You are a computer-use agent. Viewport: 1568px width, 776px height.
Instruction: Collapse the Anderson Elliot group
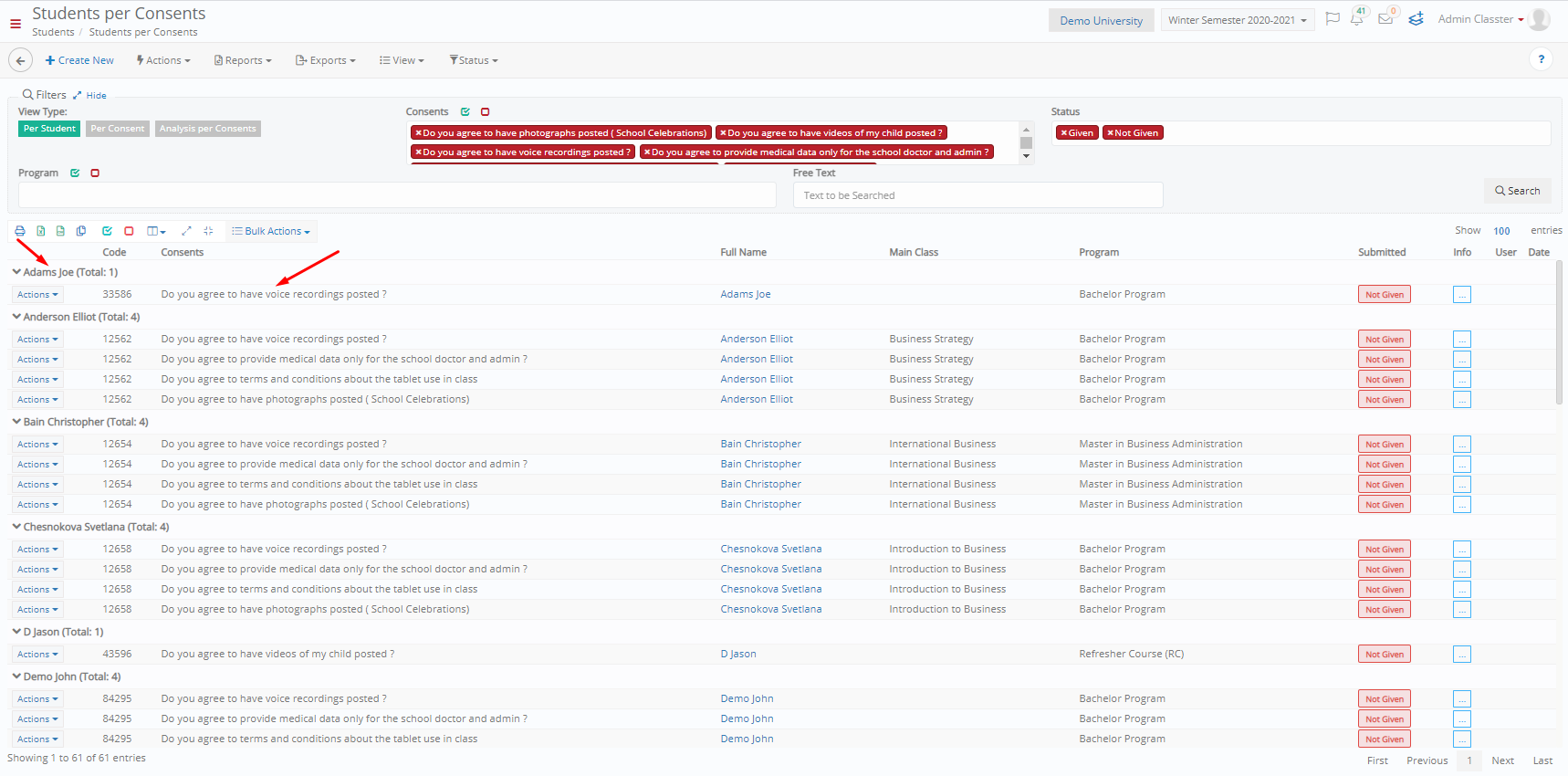16,317
